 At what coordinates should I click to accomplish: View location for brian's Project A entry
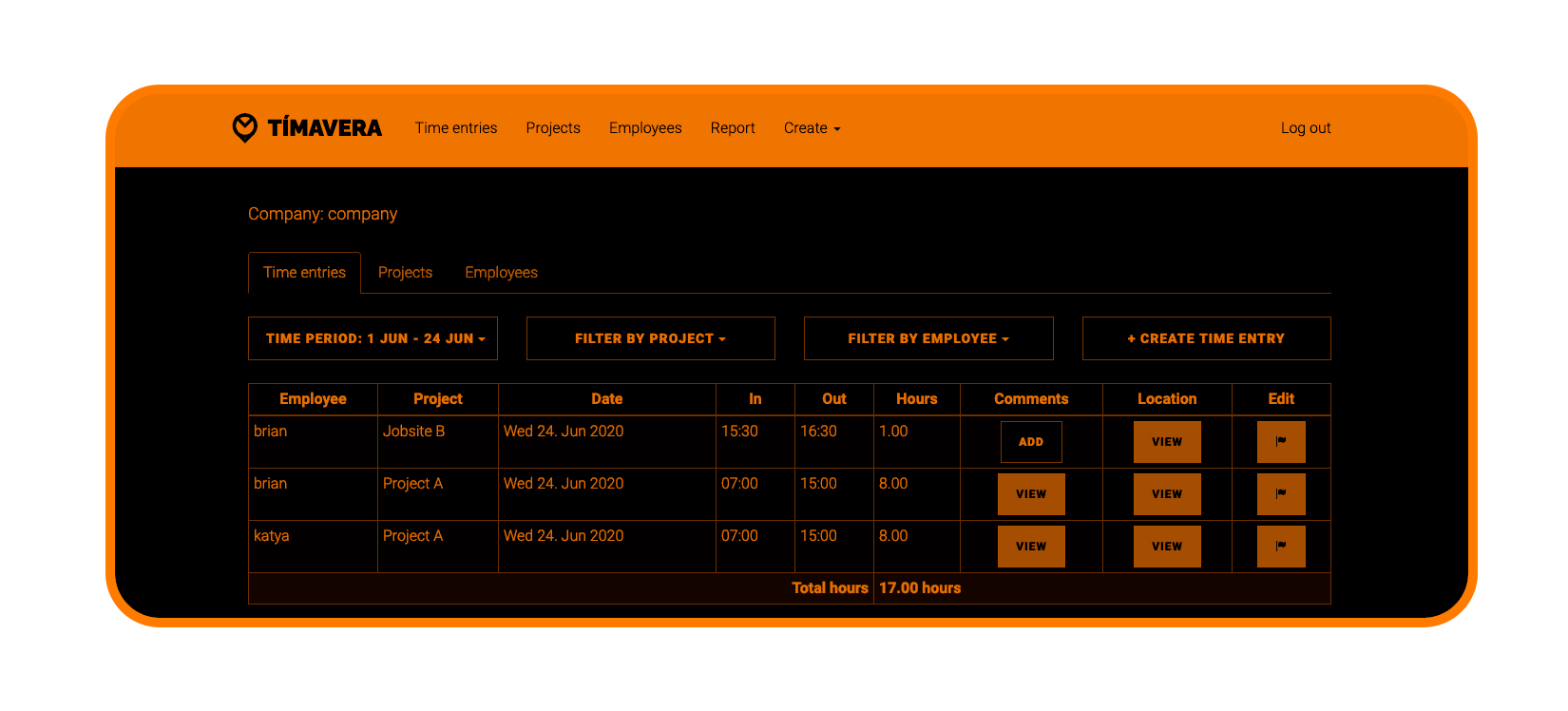point(1167,494)
